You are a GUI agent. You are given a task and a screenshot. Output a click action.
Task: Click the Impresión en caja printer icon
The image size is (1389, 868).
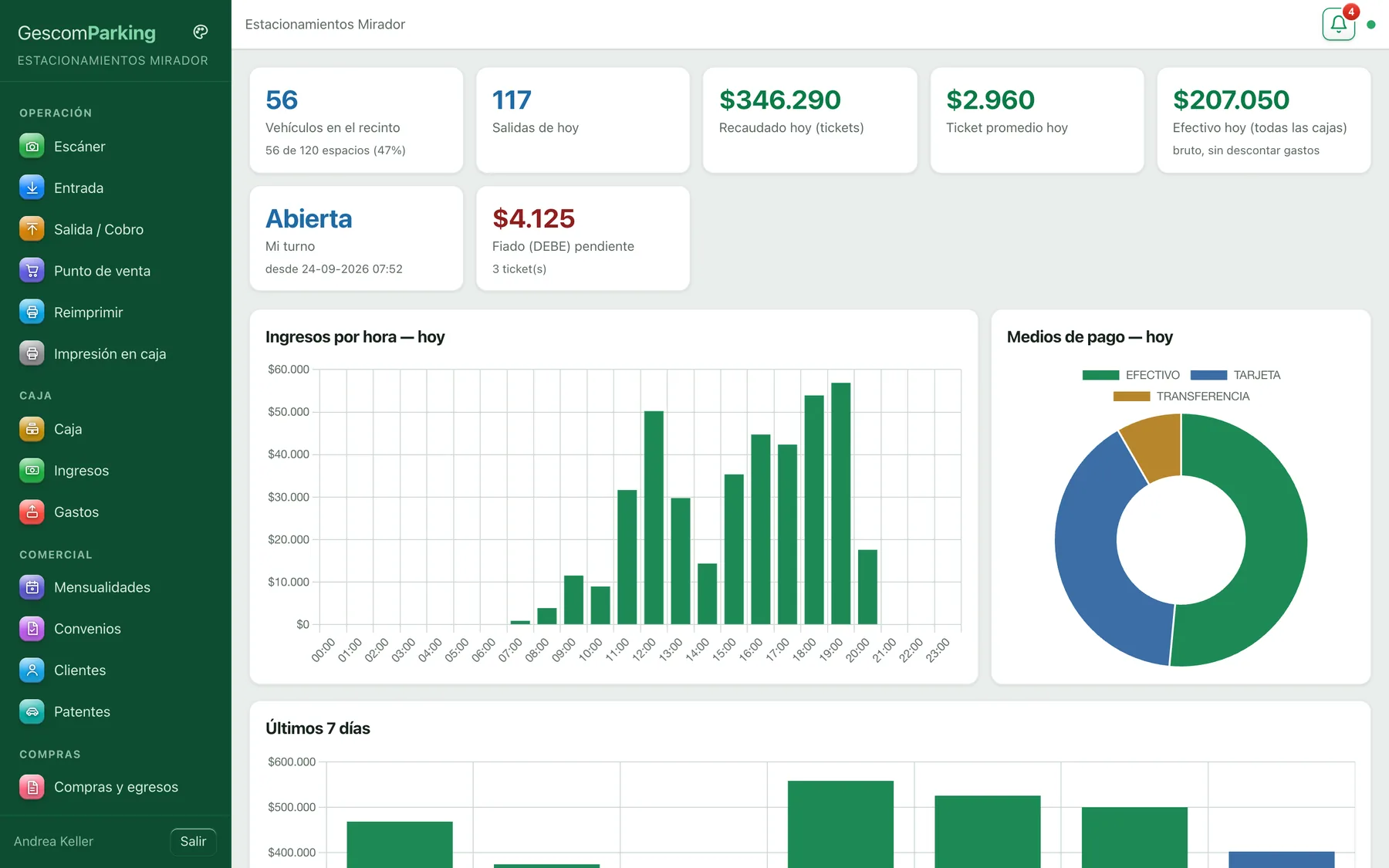coord(32,353)
